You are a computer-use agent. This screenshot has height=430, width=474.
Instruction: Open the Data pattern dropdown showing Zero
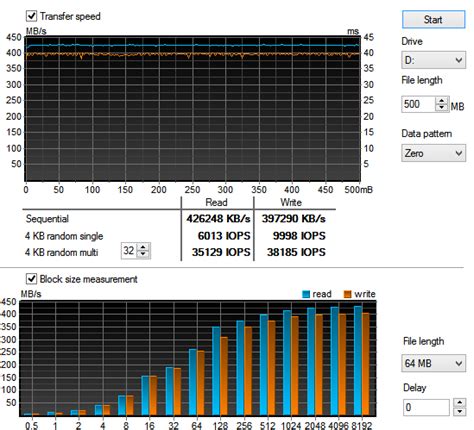[433, 153]
